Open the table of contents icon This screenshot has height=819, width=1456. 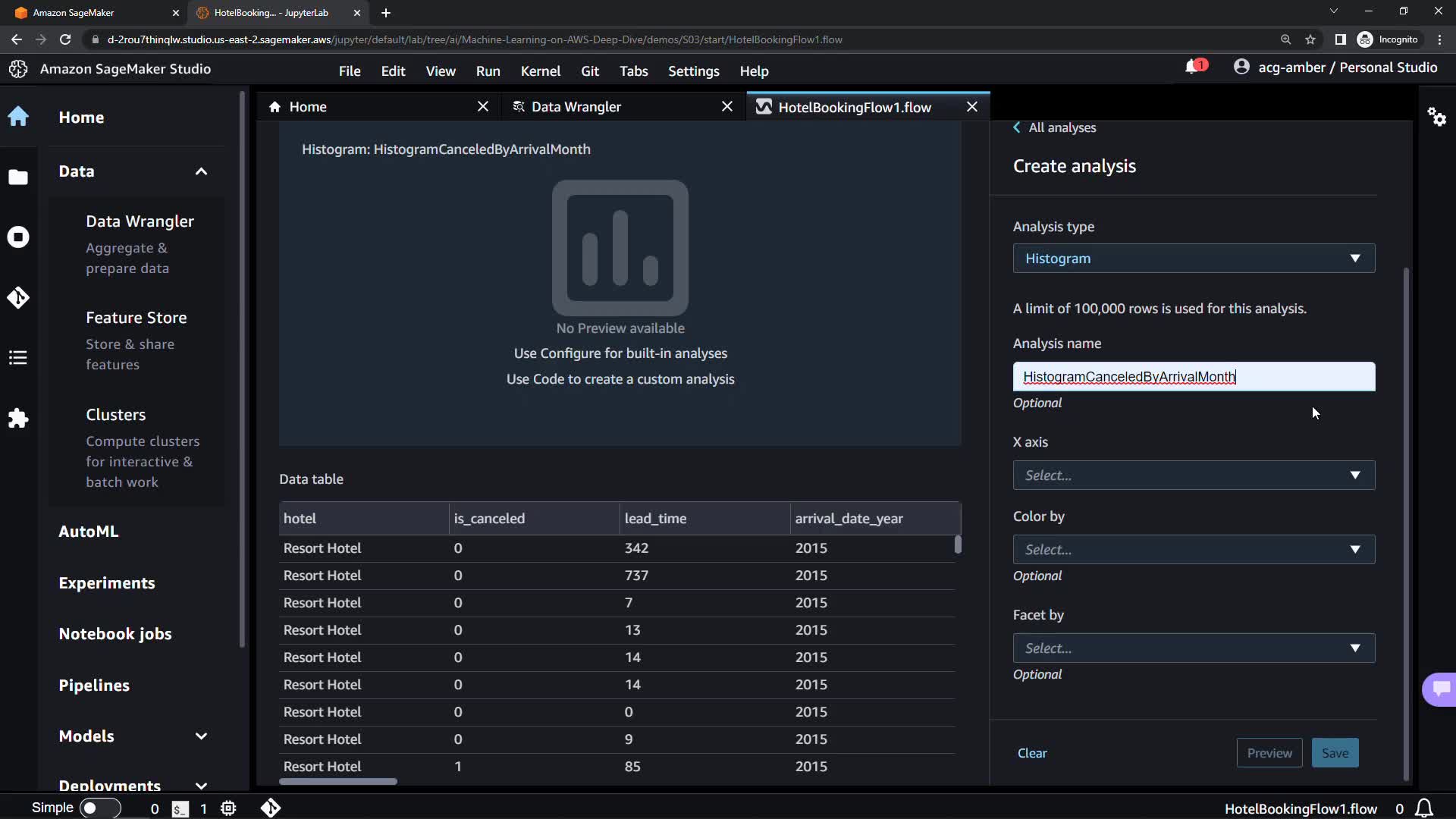click(x=18, y=358)
